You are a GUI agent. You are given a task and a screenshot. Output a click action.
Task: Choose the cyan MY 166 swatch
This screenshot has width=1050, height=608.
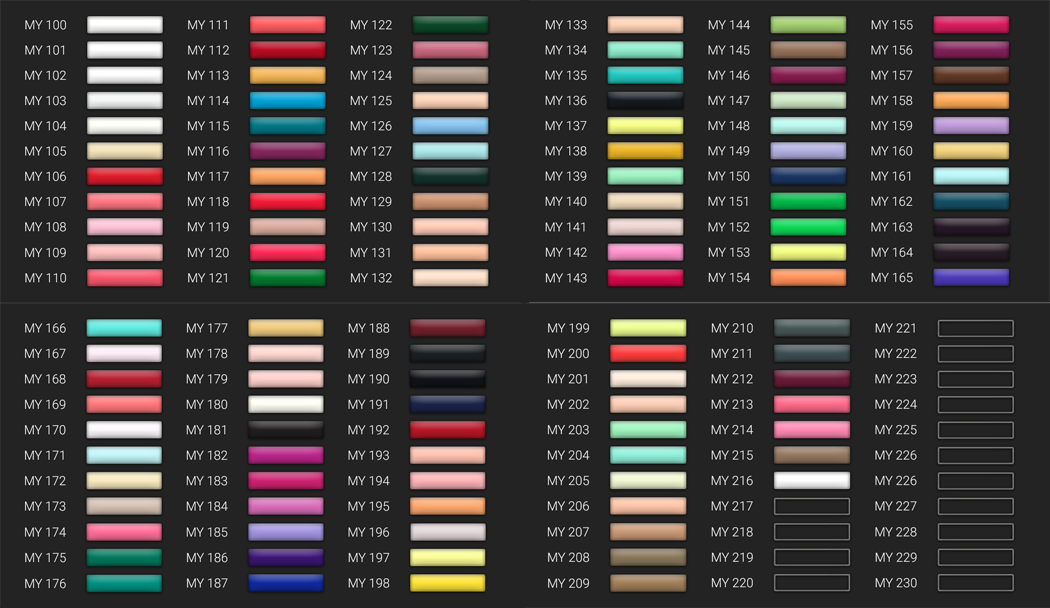pyautogui.click(x=124, y=328)
